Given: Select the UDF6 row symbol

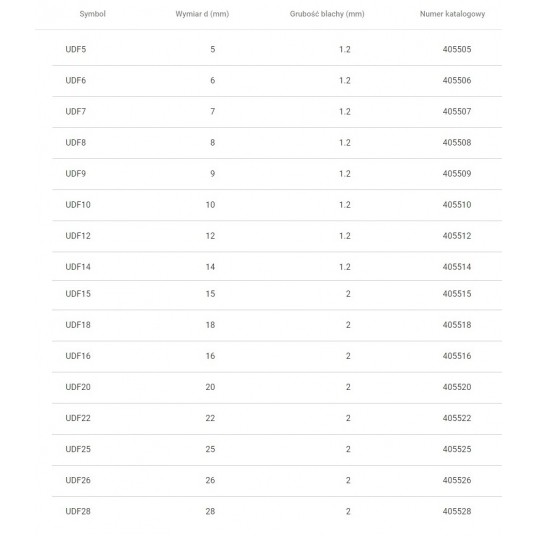Looking at the screenshot, I should pos(76,80).
